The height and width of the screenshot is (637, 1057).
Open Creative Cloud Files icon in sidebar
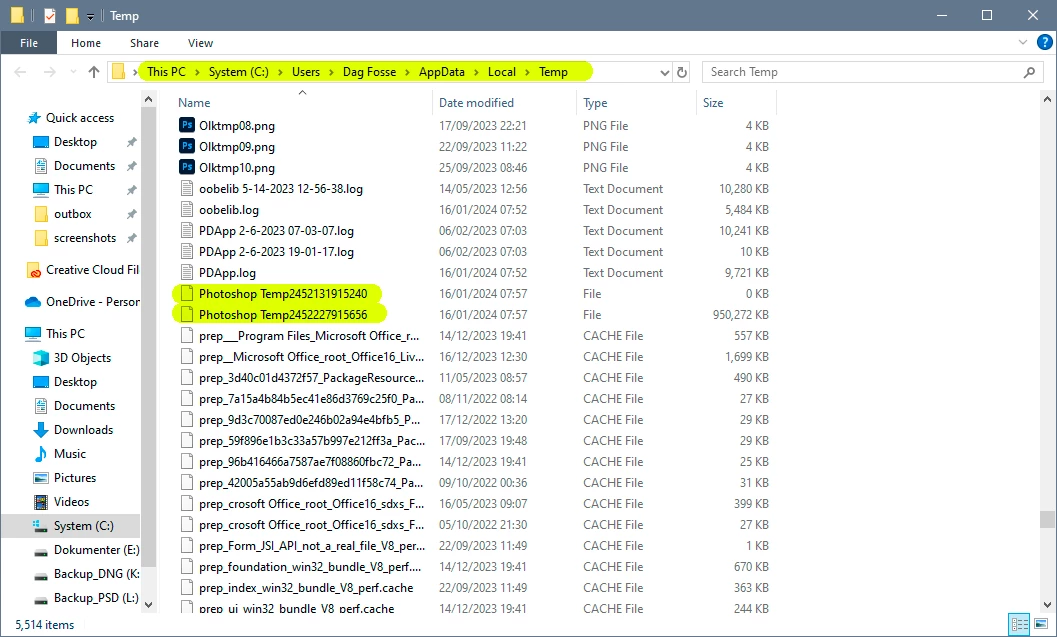(x=34, y=270)
